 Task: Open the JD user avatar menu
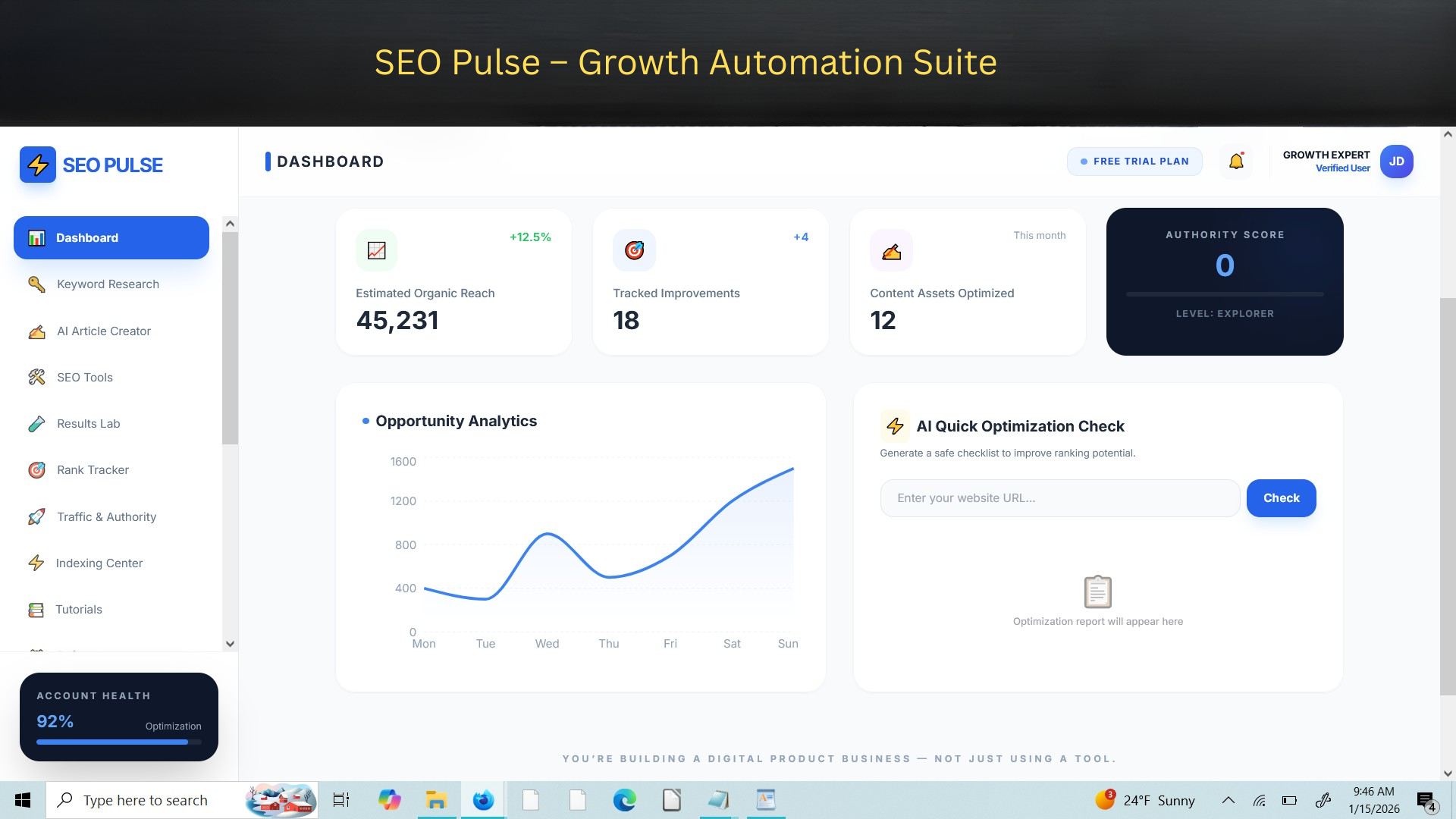coord(1396,161)
